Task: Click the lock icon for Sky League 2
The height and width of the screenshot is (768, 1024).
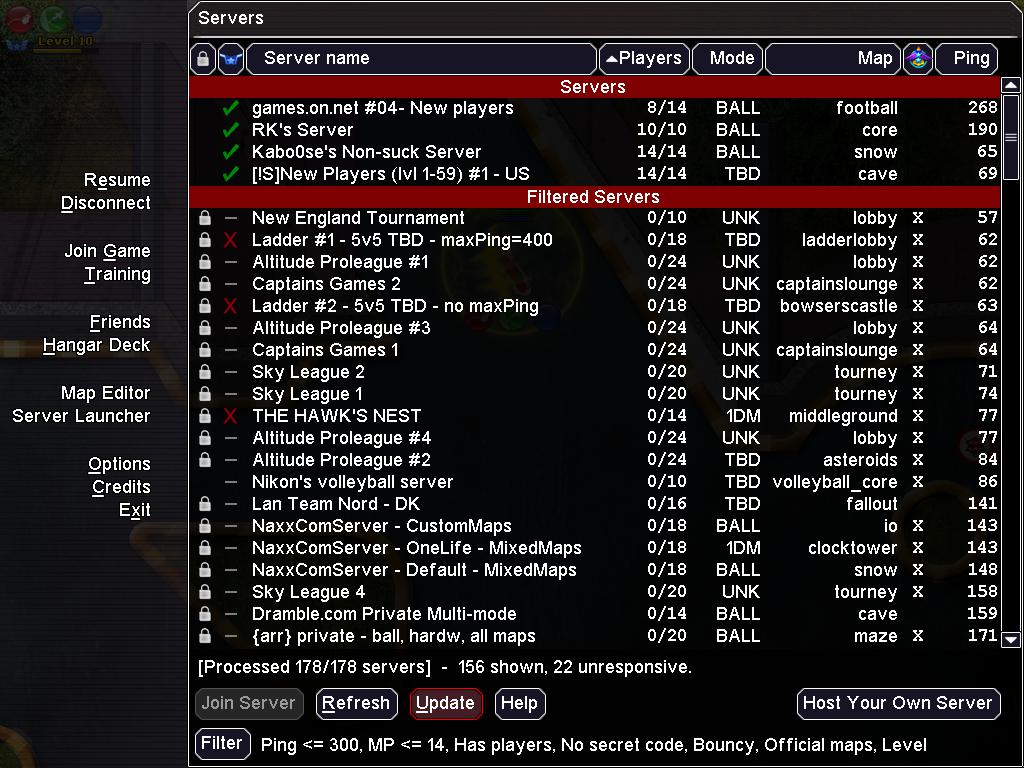Action: [x=204, y=372]
